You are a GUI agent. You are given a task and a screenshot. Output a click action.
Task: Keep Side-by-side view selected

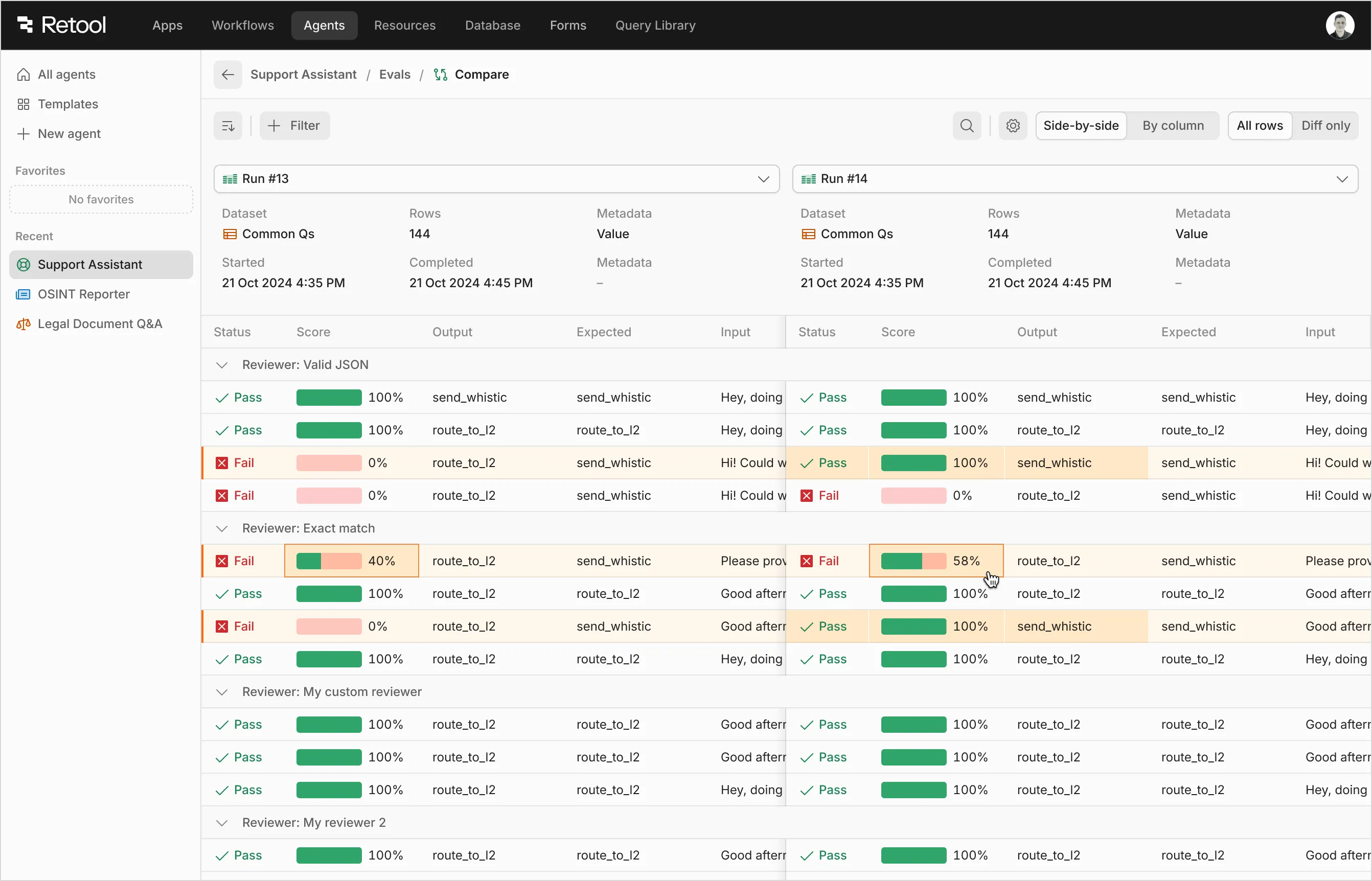[x=1081, y=125]
